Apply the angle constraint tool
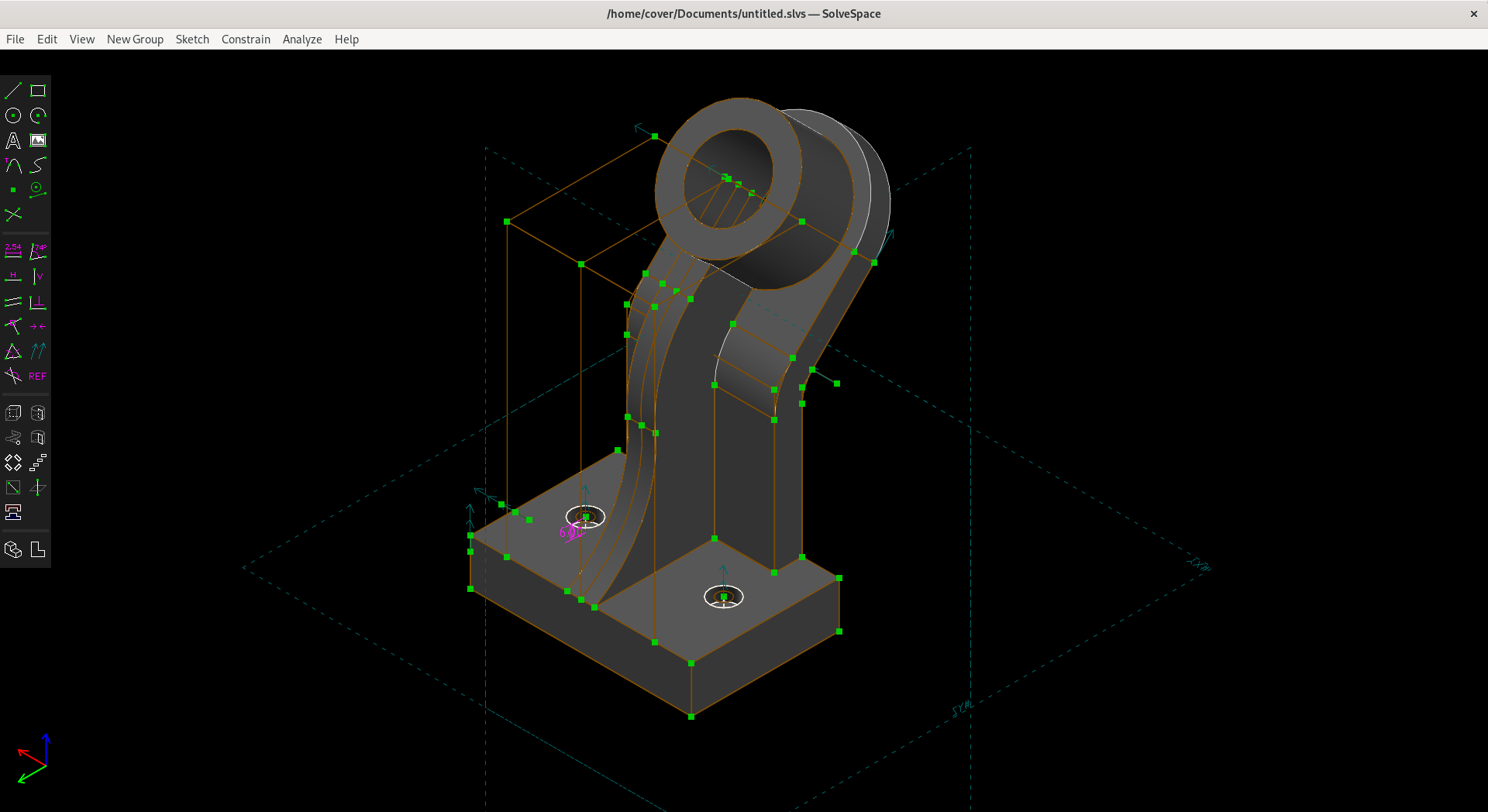 pos(38,251)
